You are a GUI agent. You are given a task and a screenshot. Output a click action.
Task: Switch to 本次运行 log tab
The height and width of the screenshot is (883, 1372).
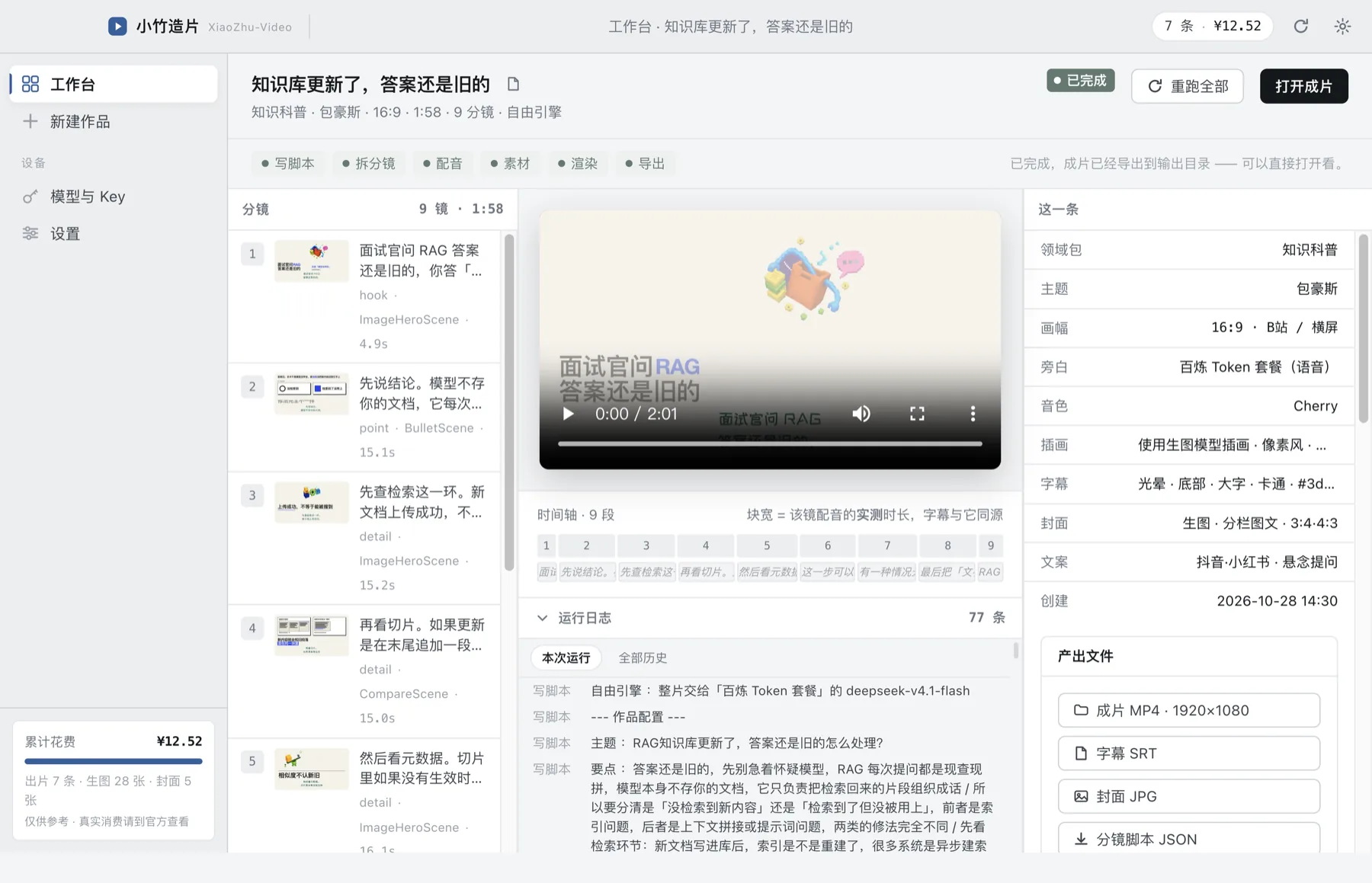tap(566, 657)
